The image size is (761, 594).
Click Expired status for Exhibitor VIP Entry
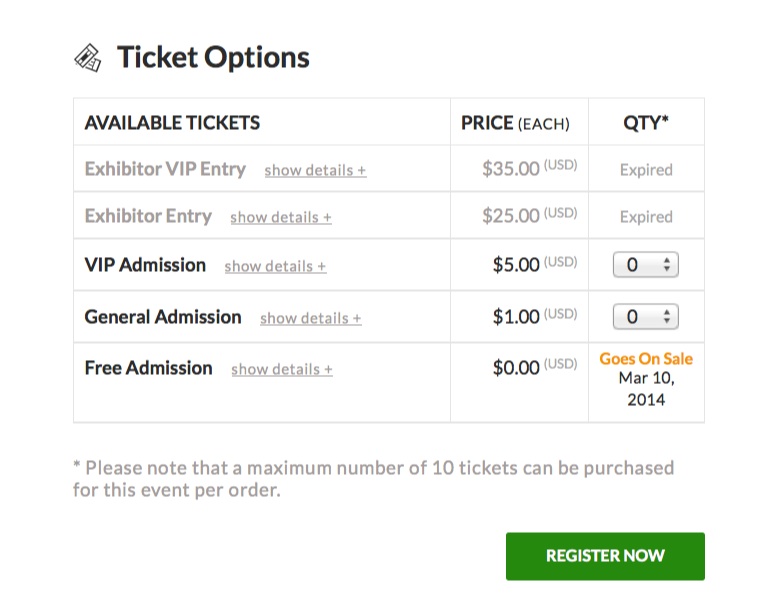(645, 170)
